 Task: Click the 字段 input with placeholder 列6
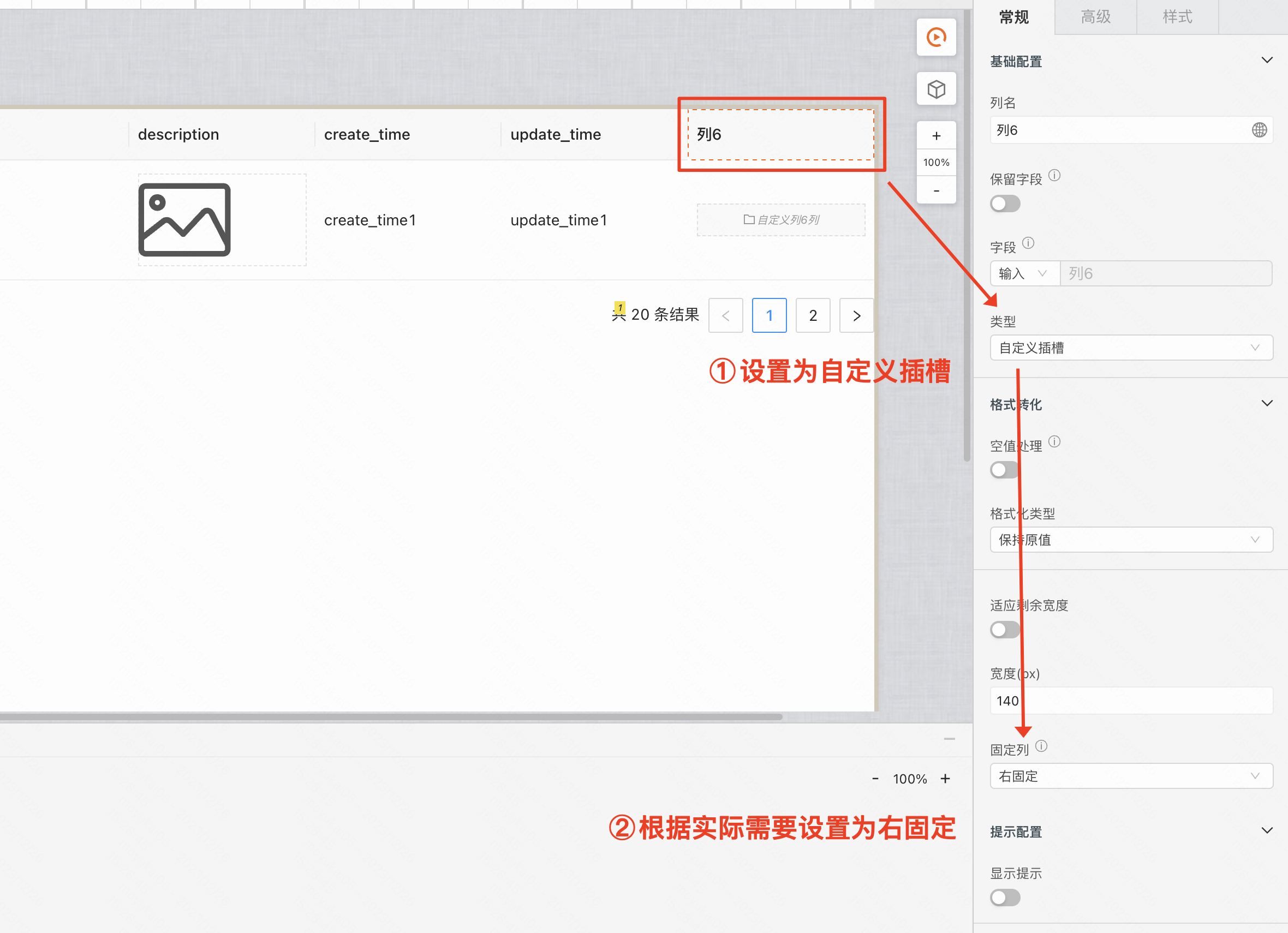[1165, 274]
